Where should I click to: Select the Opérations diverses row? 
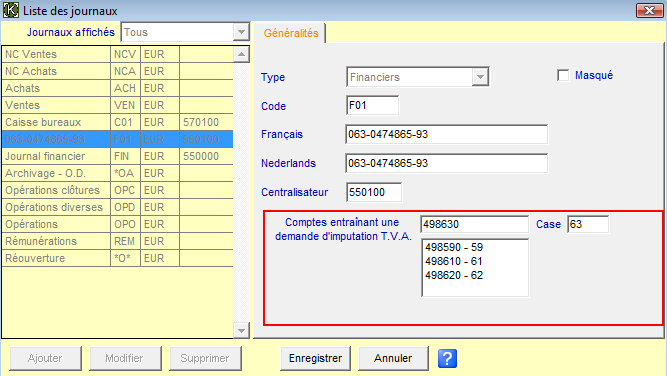(x=117, y=207)
